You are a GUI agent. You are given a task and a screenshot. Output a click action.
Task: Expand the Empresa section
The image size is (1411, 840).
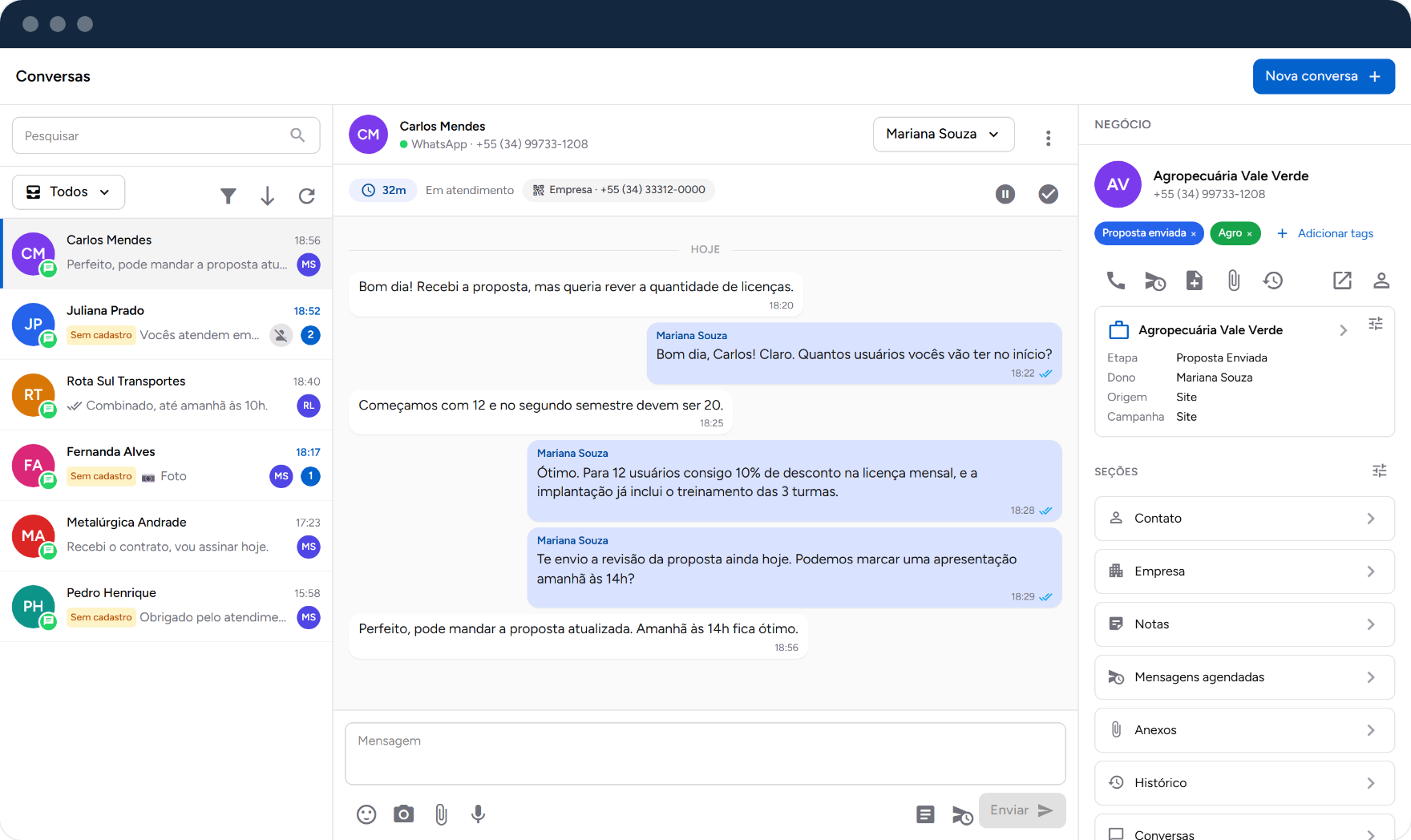(x=1244, y=571)
